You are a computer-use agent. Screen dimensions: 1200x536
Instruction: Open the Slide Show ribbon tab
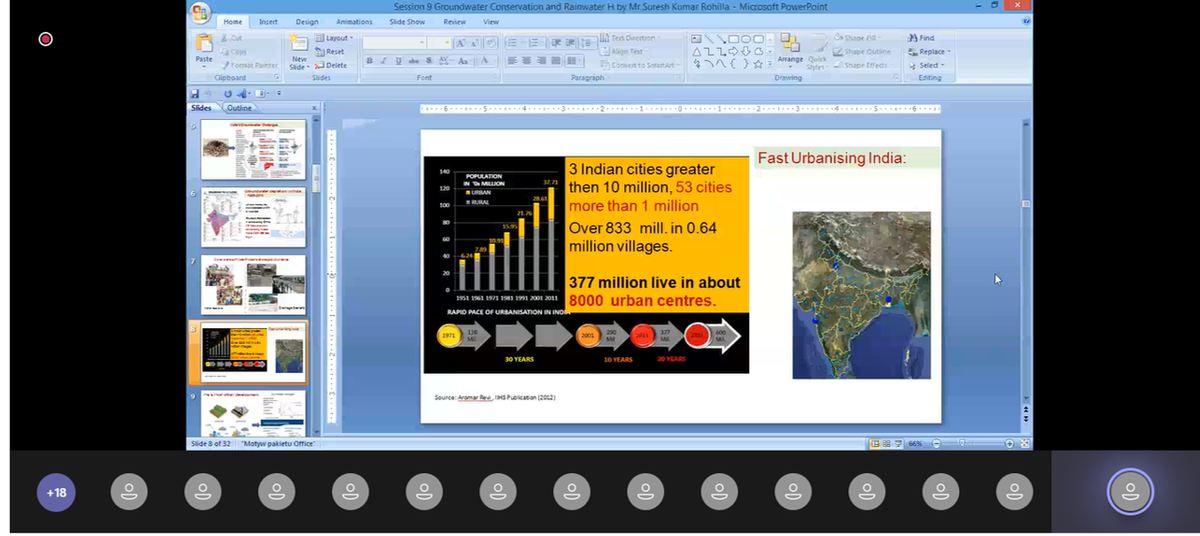tap(407, 21)
